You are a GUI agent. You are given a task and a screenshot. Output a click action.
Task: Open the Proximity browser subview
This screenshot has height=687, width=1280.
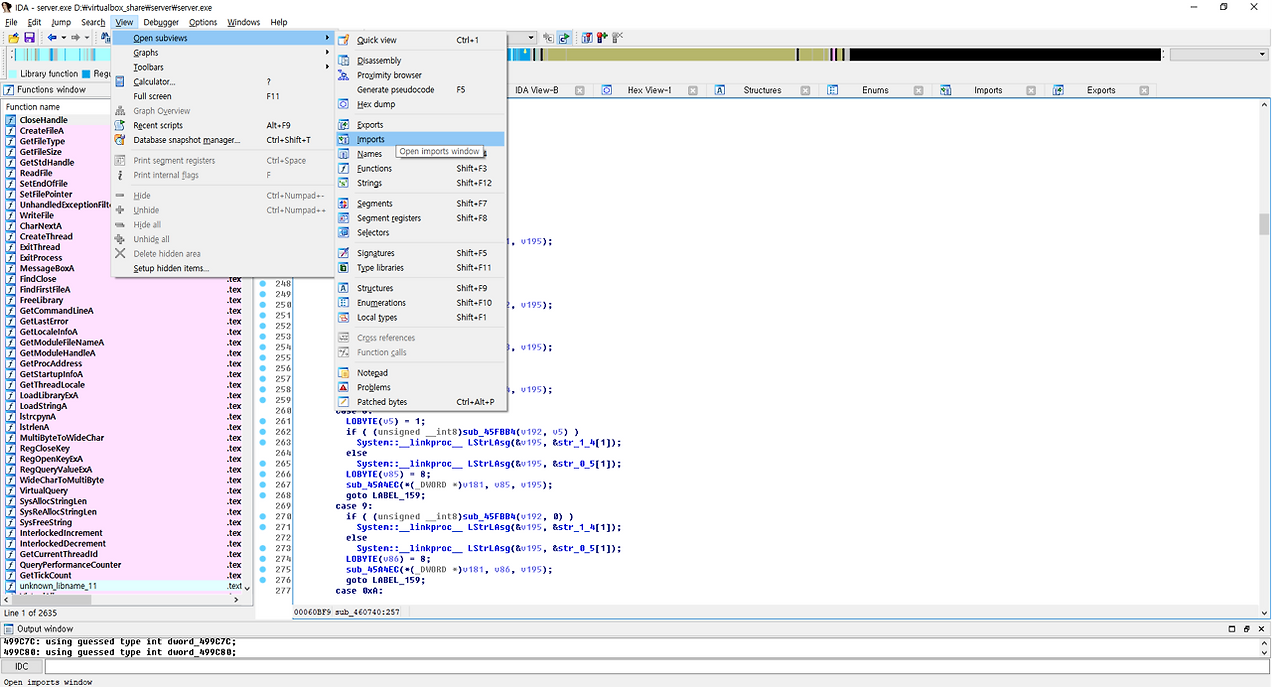click(x=420, y=75)
